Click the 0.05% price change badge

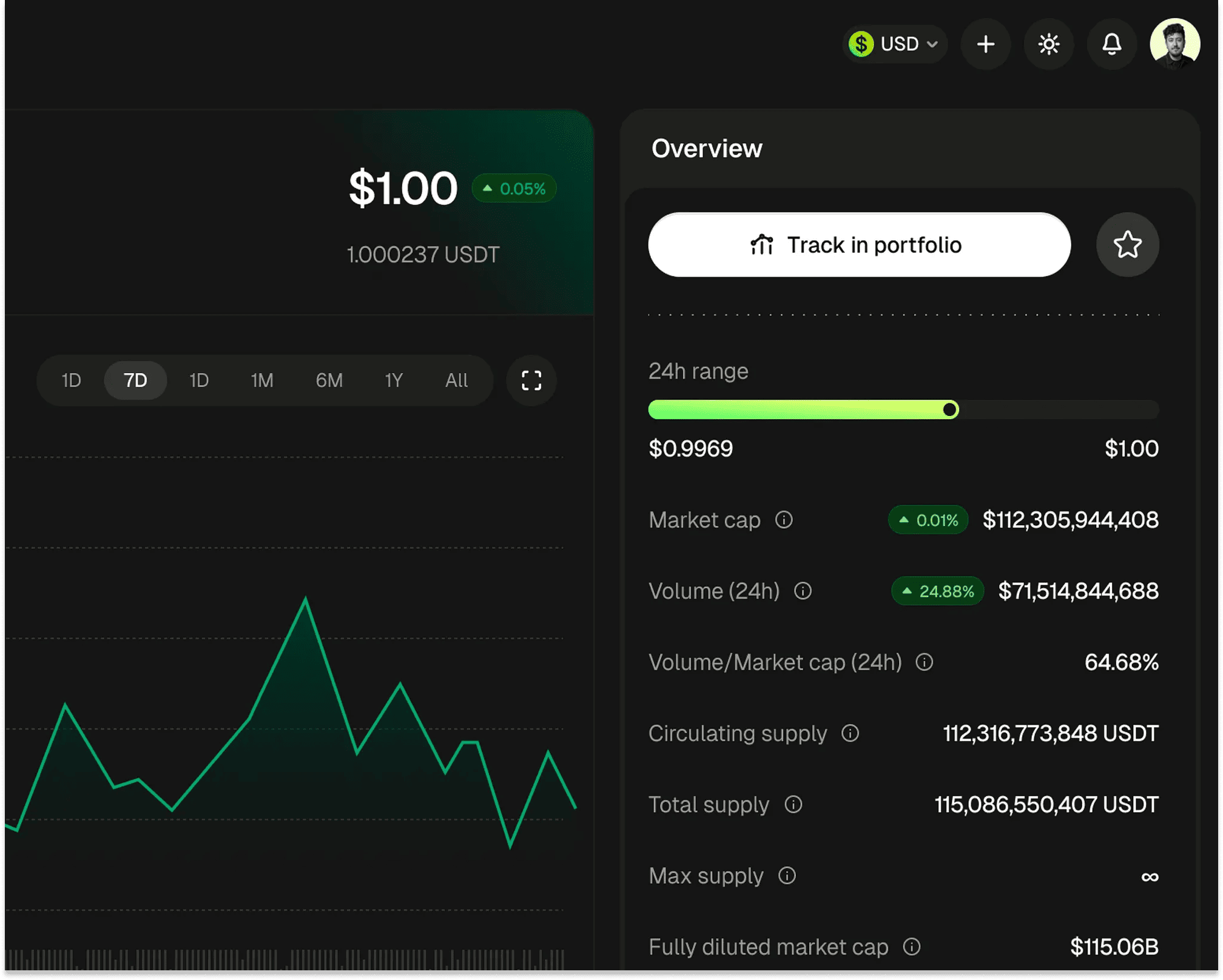click(514, 189)
